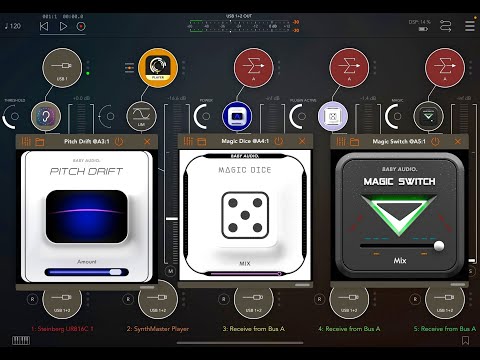Toggle record-arm R button on channel 4
480x360 pixels.
click(319, 299)
